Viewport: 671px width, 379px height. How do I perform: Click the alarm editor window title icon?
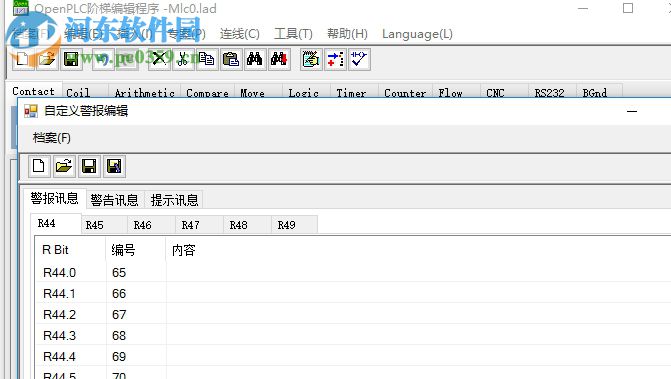[x=31, y=111]
